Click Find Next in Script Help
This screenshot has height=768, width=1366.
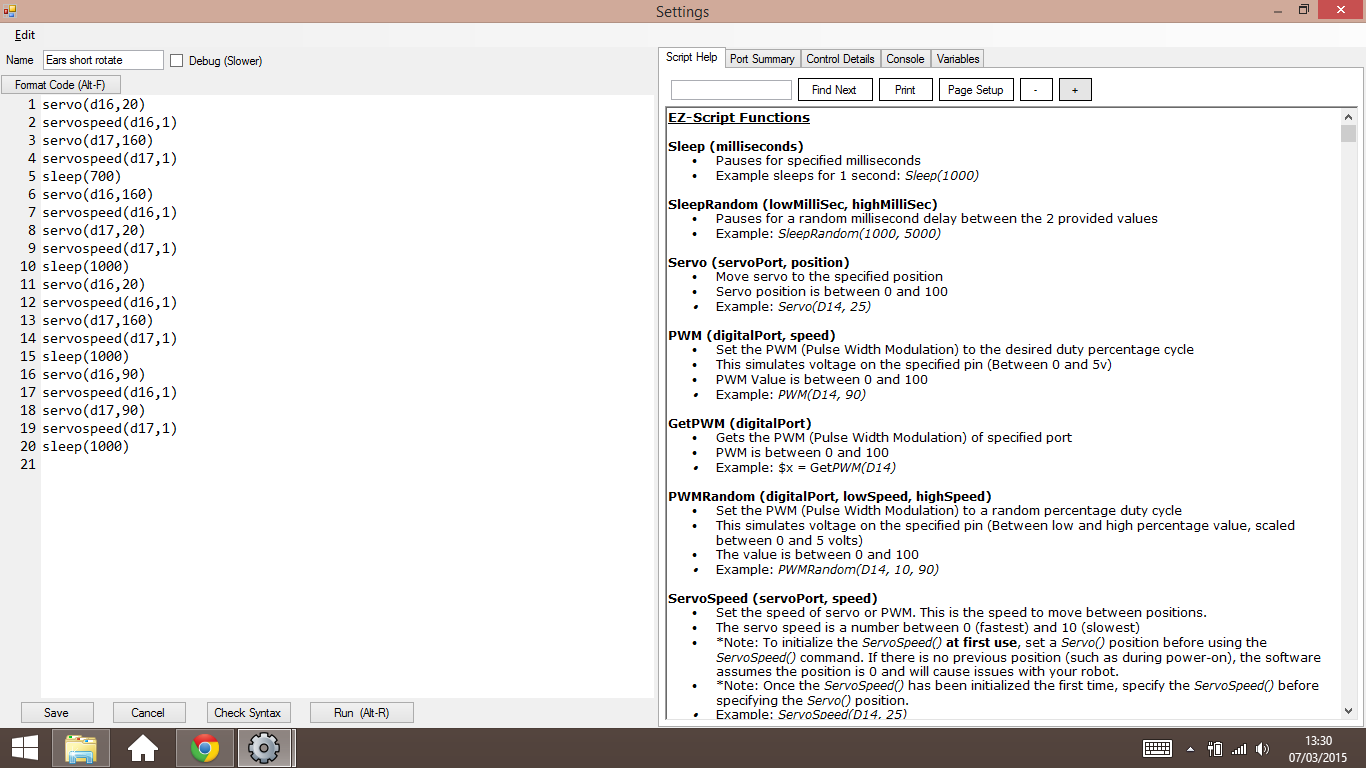pos(835,89)
